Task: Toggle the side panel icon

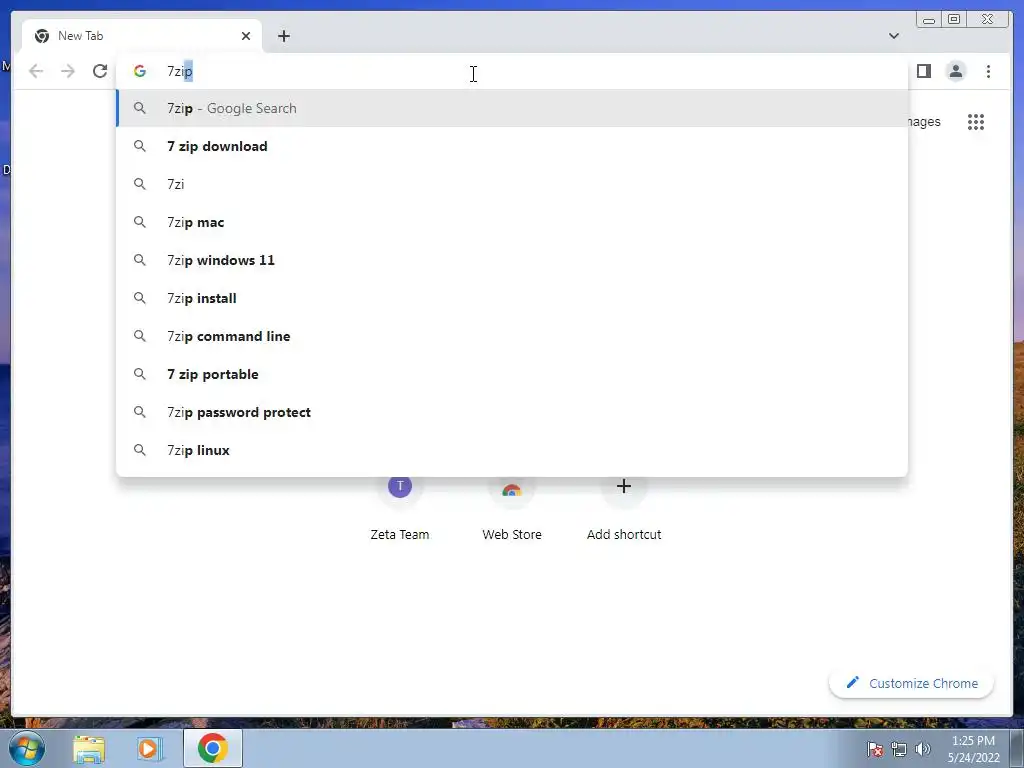Action: tap(923, 71)
